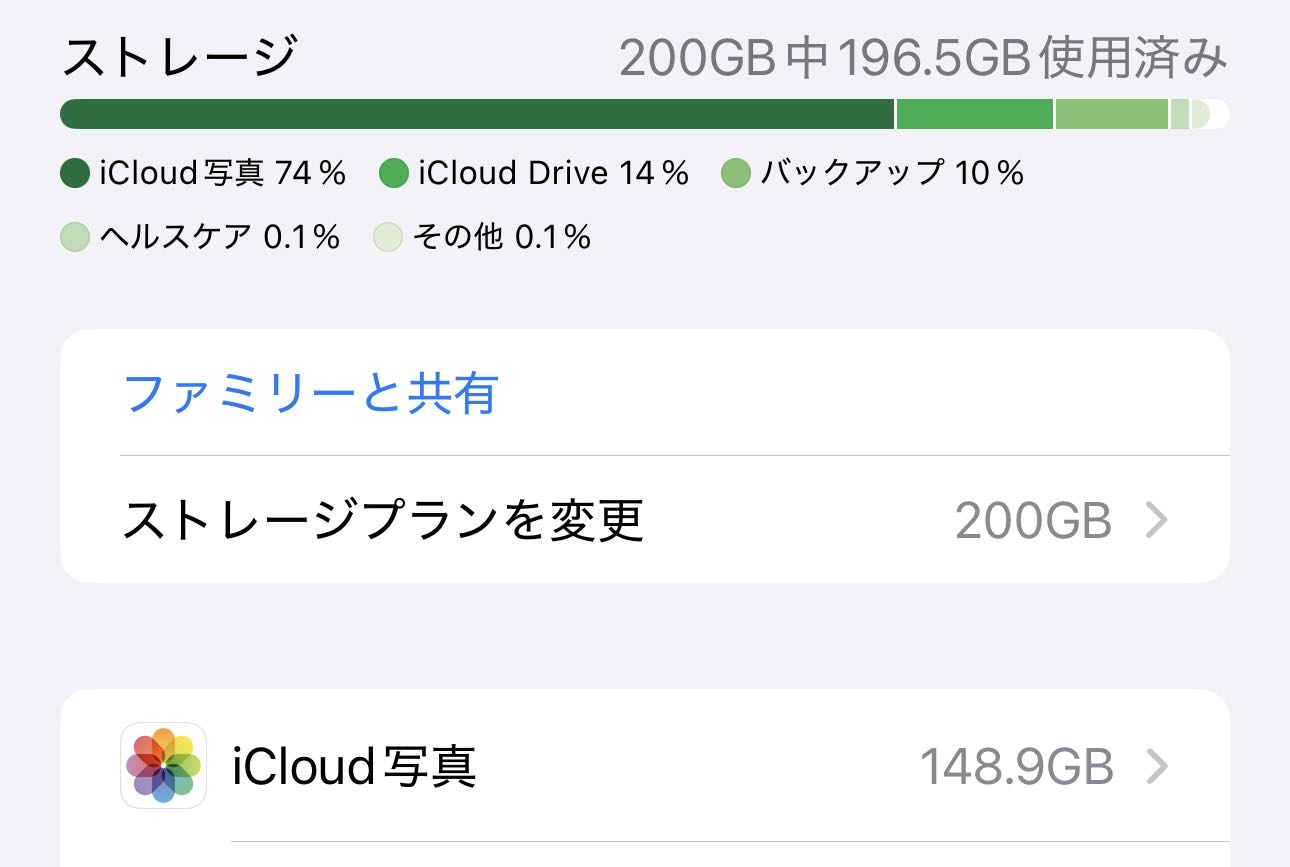
Task: Tap the バックアップ 10% legend label
Action: pyautogui.click(x=892, y=174)
